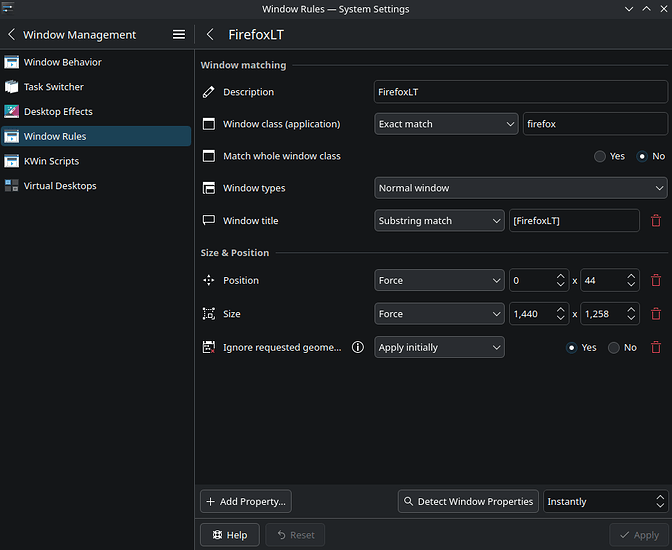
Task: Select Window Rules in sidebar
Action: 96,136
